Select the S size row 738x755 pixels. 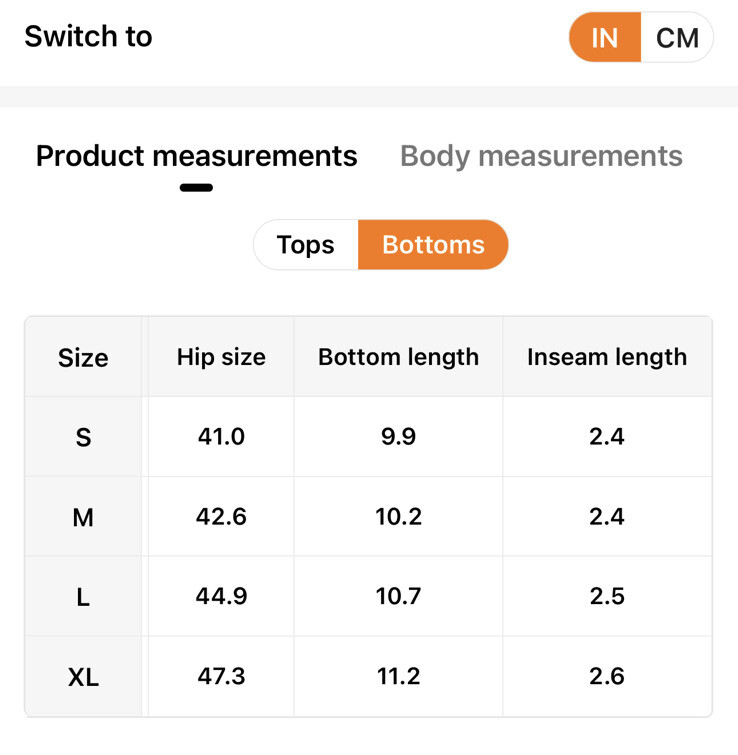83,437
